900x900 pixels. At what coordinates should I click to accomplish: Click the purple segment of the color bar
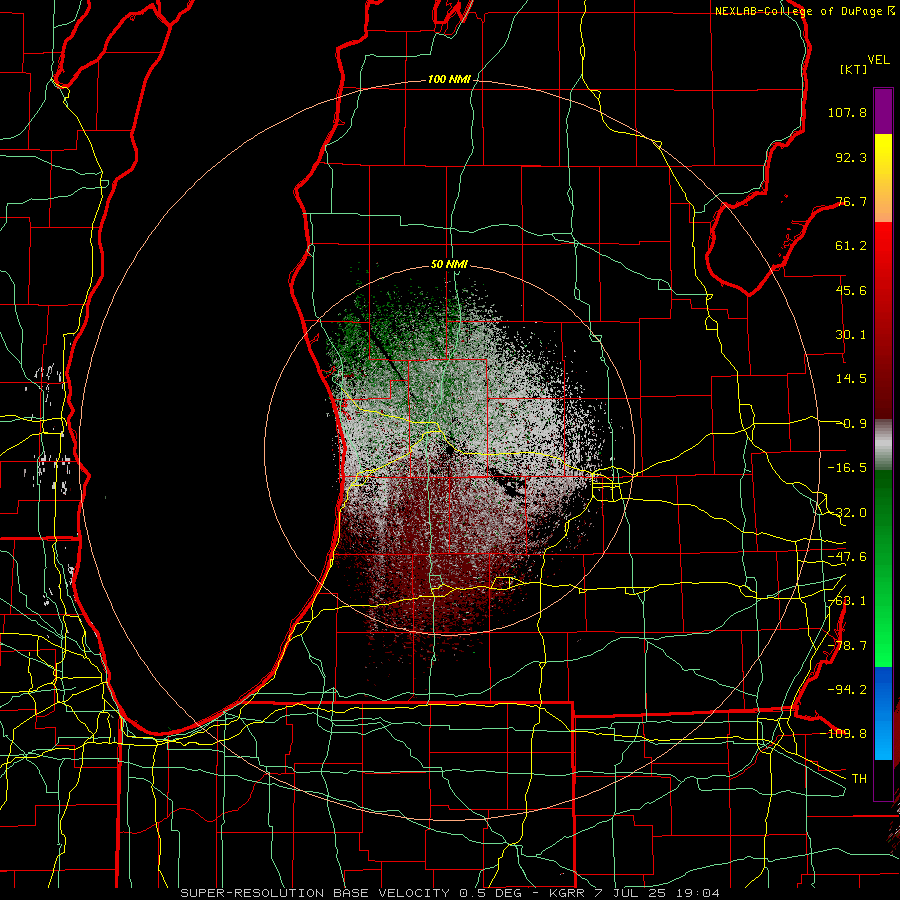pyautogui.click(x=883, y=111)
